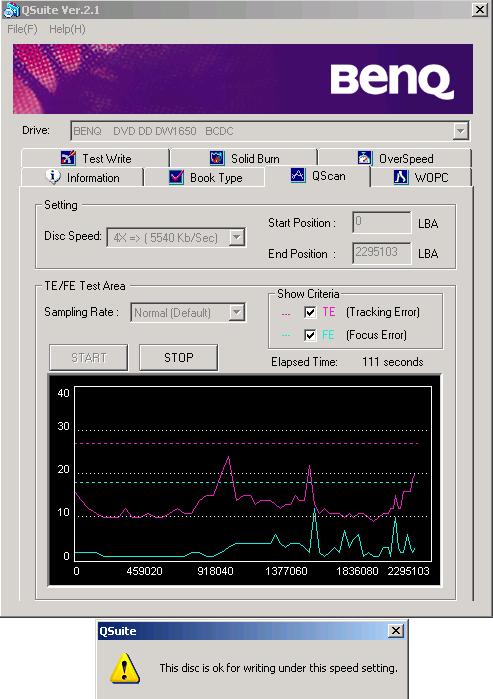Click the QSuite title bar app icon
This screenshot has width=493, height=699.
pos(11,10)
